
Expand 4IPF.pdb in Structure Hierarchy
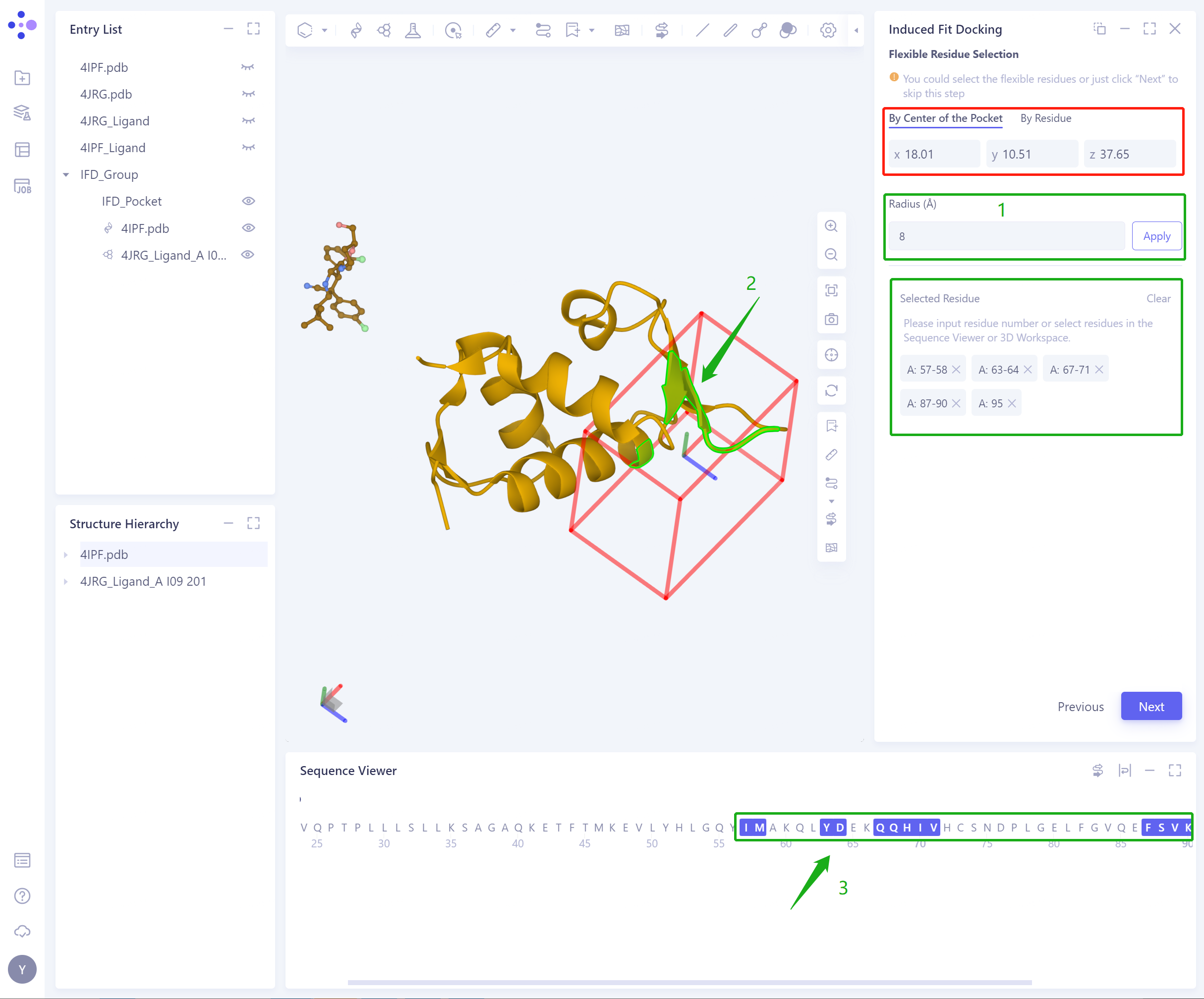[x=66, y=555]
